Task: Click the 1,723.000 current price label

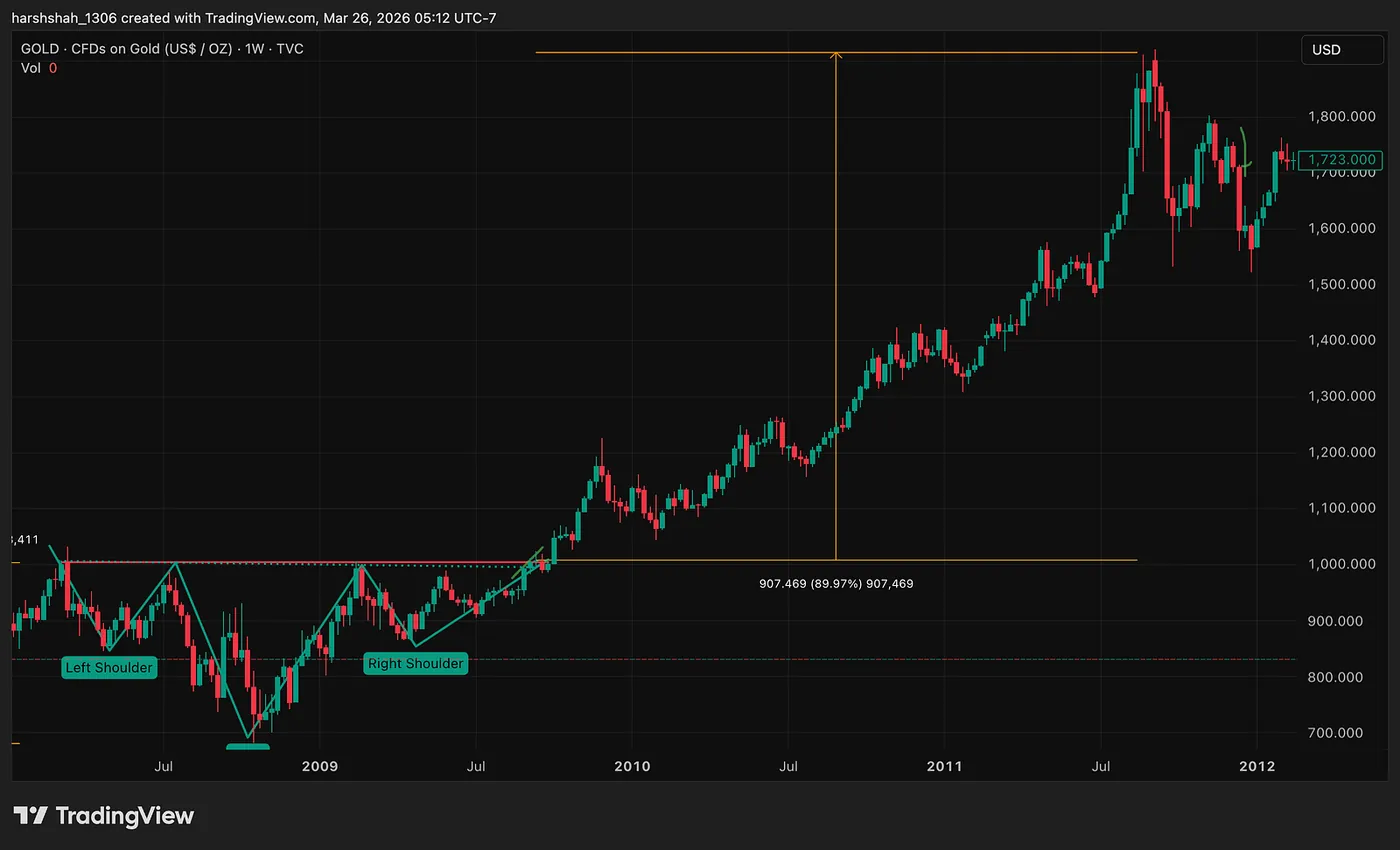Action: pyautogui.click(x=1341, y=160)
